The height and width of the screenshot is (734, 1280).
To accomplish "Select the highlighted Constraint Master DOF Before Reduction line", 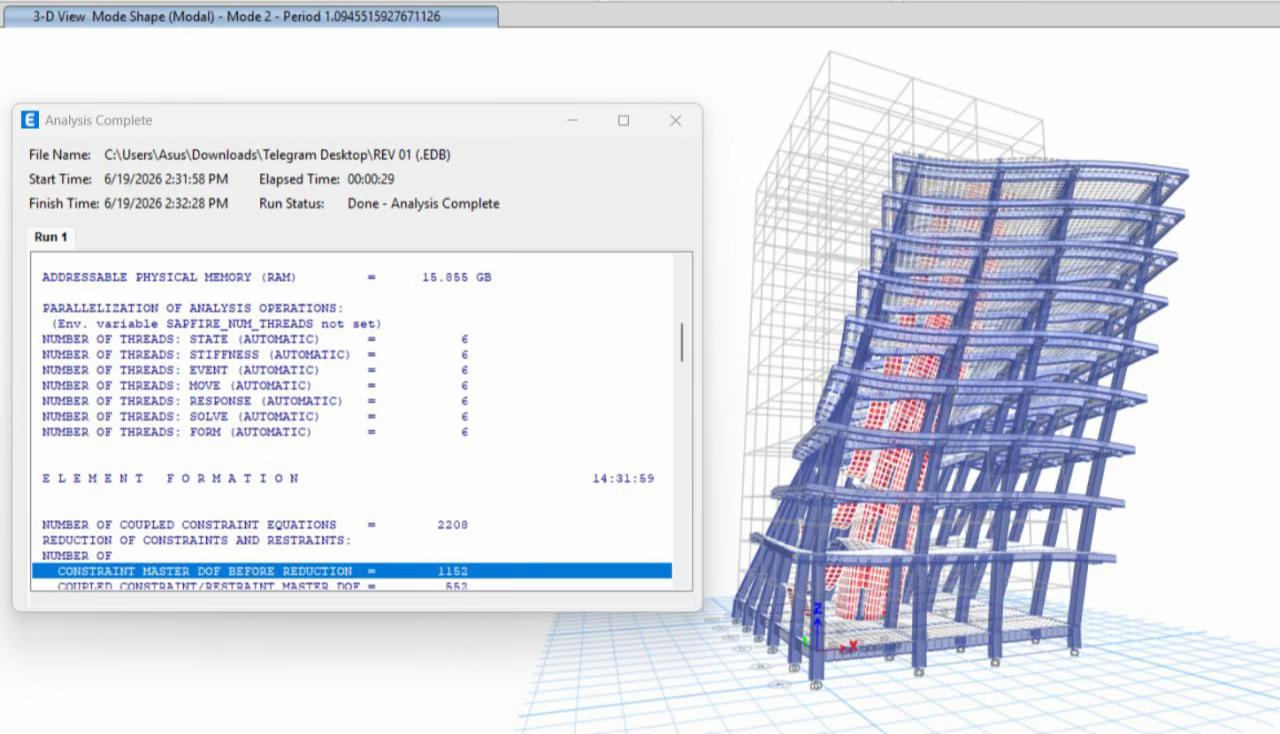I will click(352, 571).
